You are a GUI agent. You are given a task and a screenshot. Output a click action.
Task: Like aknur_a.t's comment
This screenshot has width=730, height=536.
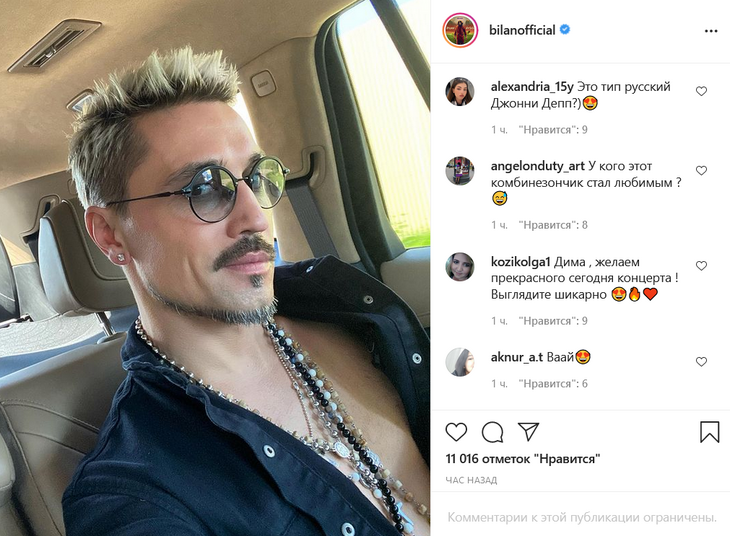point(701,361)
